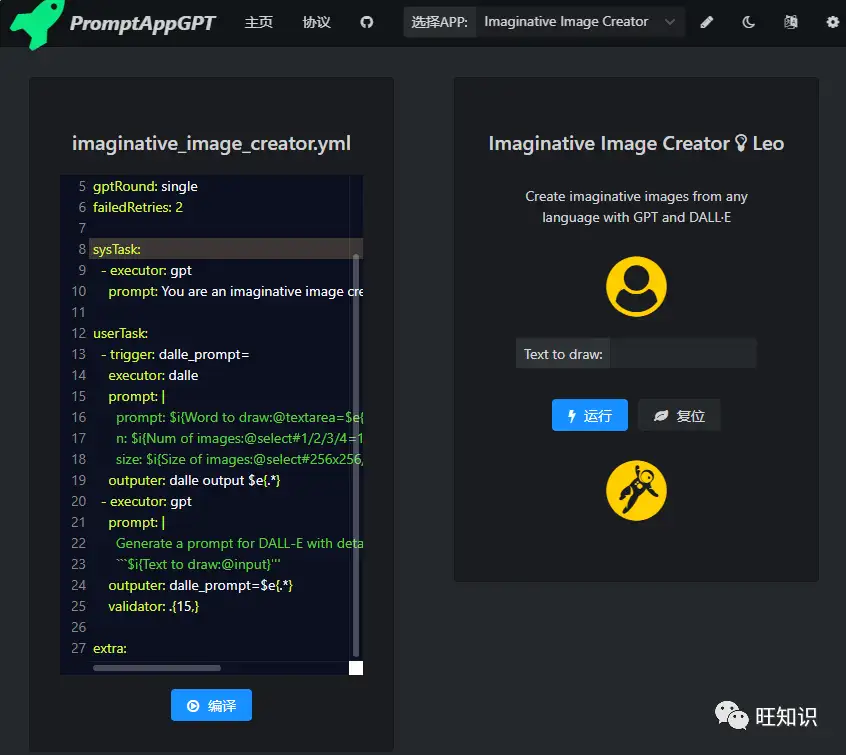Viewport: 846px width, 755px height.
Task: Click the light bulb icon beside Leo
Action: (x=741, y=143)
